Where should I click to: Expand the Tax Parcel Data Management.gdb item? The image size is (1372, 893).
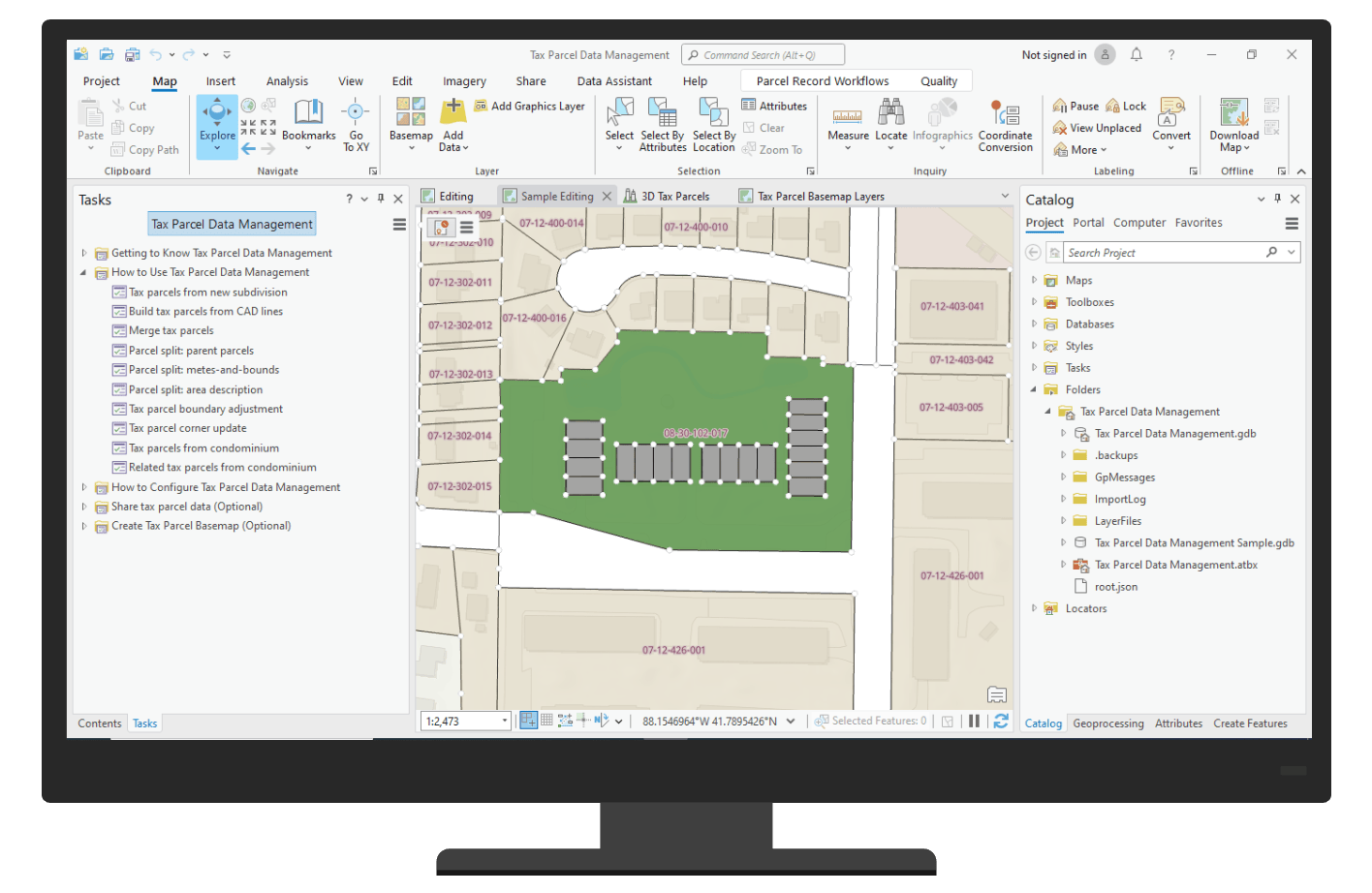pos(1063,433)
